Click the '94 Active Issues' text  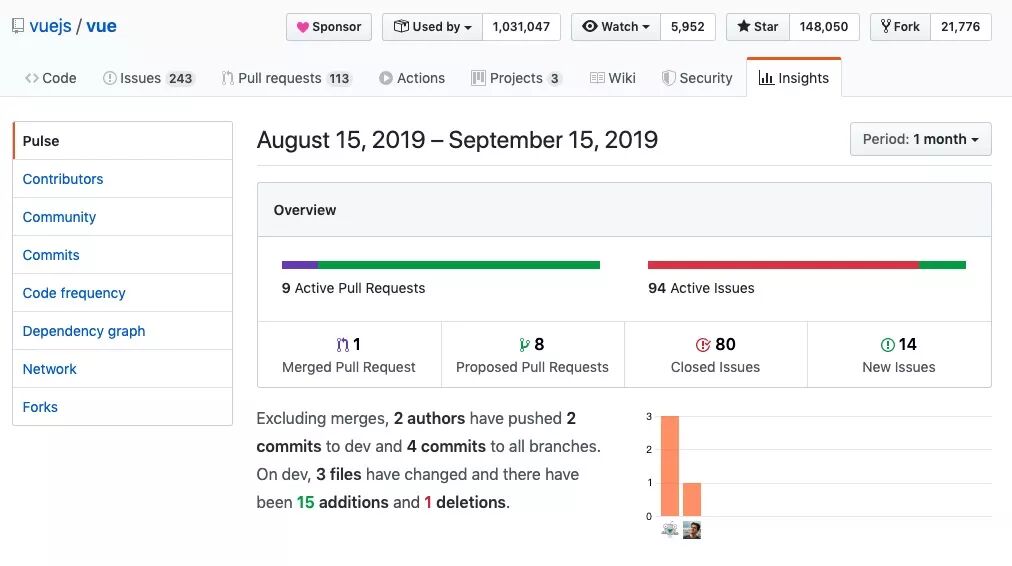tap(701, 288)
